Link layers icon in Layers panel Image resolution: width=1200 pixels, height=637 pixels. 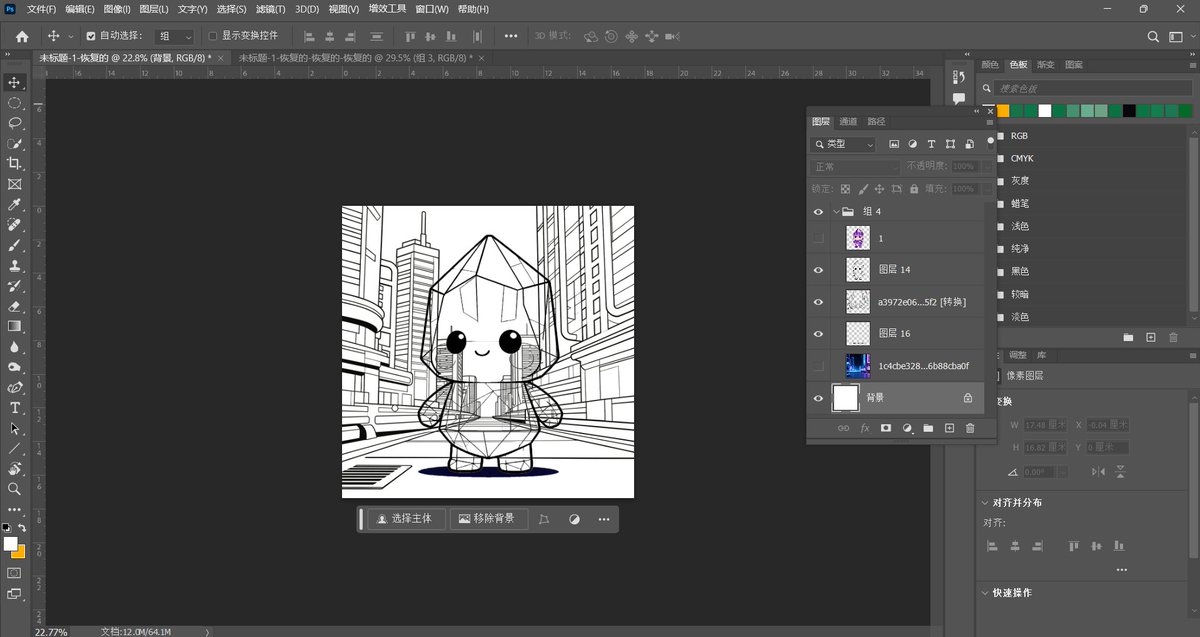click(x=843, y=428)
